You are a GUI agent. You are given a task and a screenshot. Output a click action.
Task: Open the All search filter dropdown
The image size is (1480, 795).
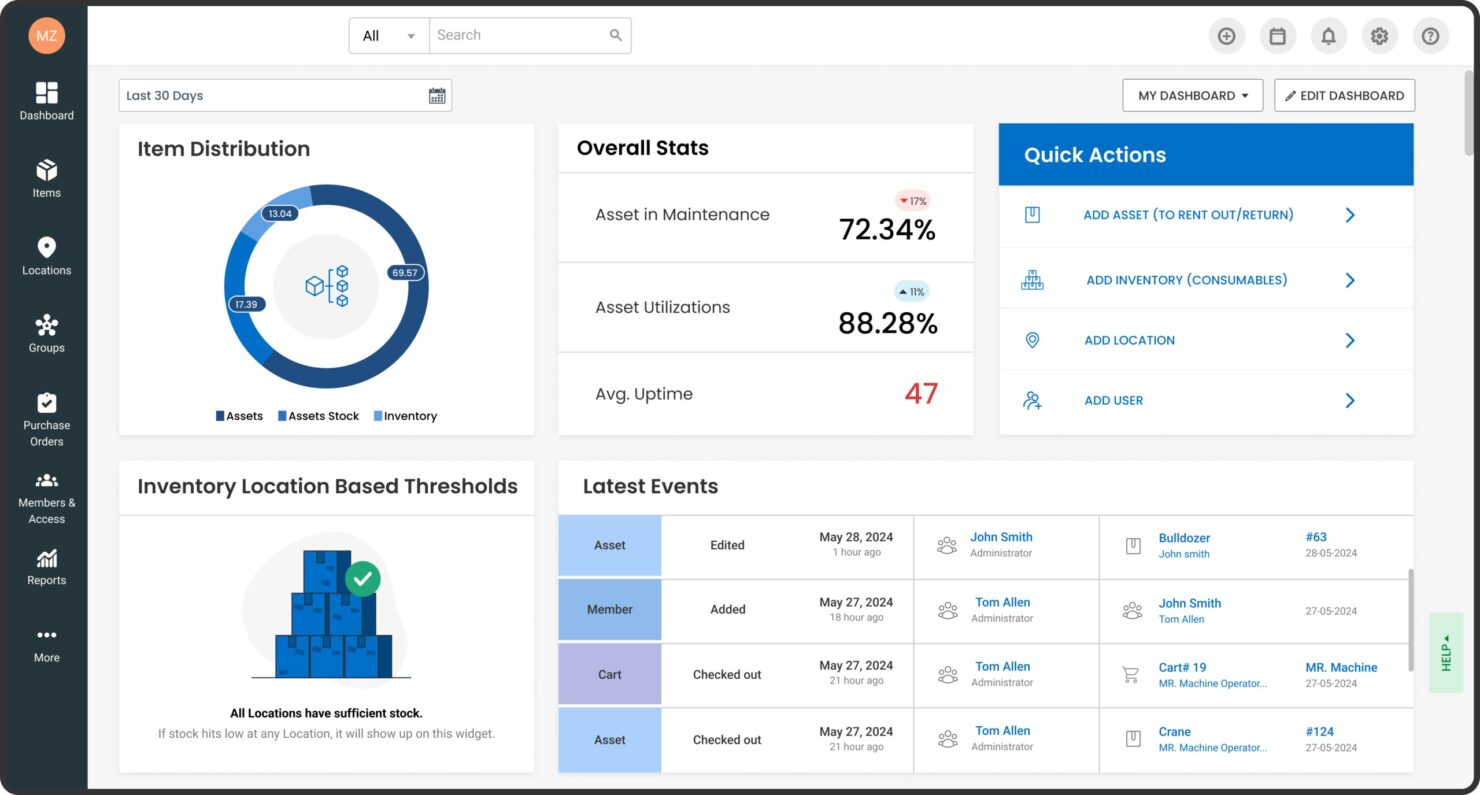pos(388,35)
